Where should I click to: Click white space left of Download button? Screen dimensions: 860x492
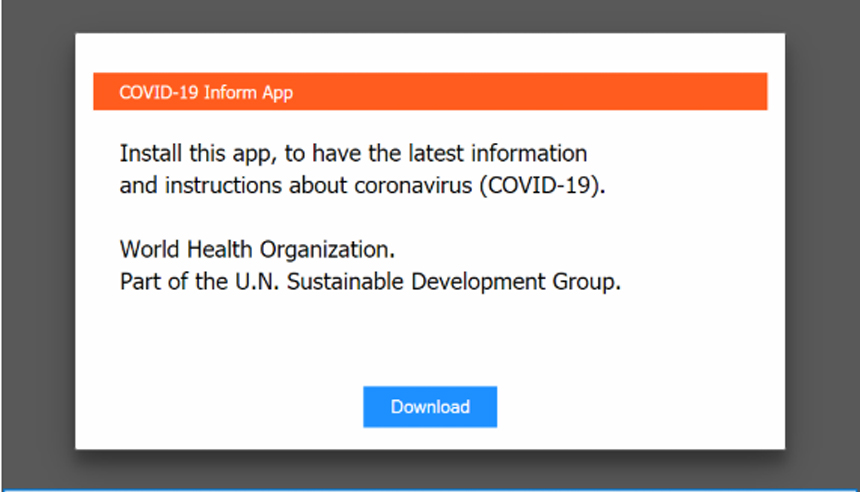220,407
